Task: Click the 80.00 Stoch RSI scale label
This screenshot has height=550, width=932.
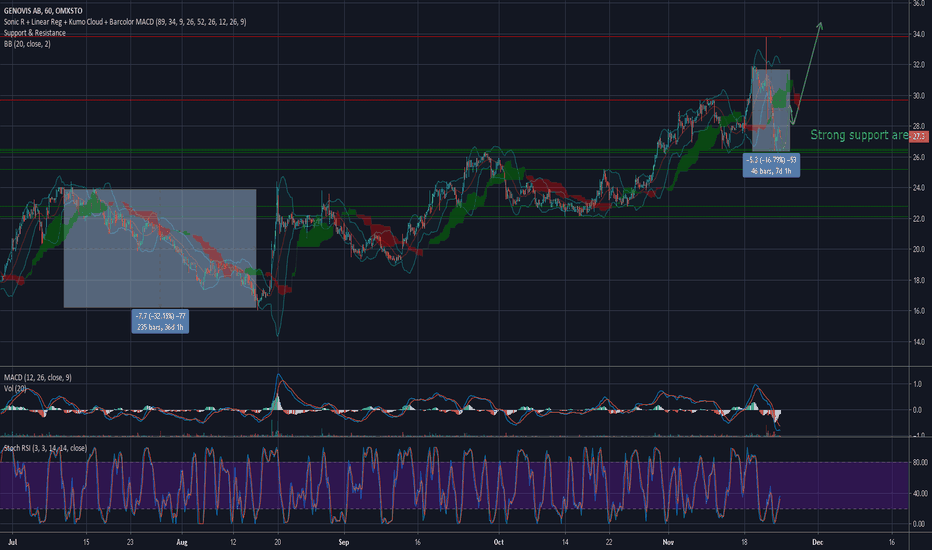Action: point(920,463)
